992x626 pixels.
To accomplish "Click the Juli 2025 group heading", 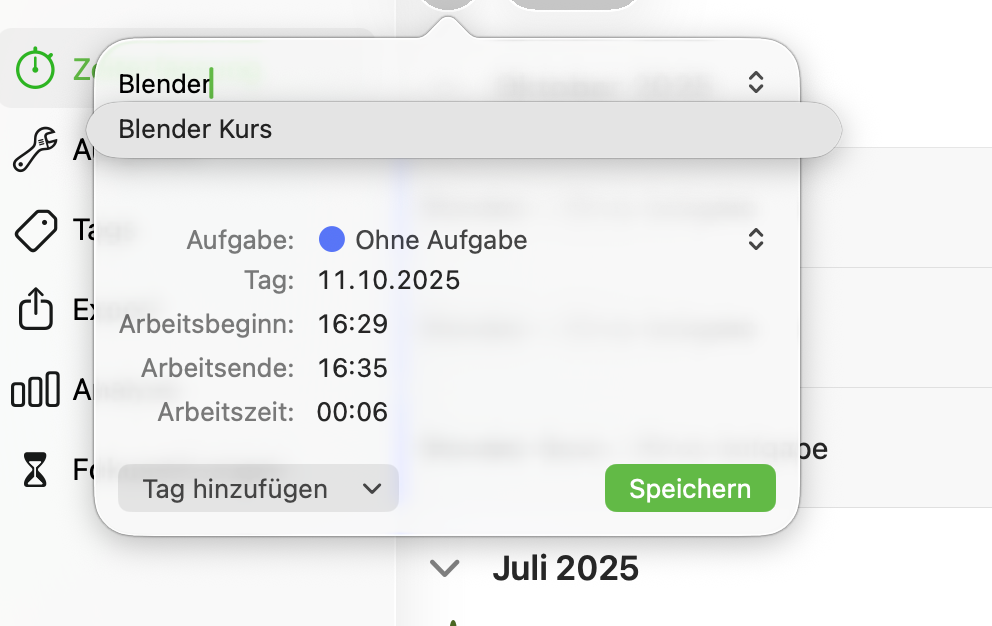I will coord(565,569).
